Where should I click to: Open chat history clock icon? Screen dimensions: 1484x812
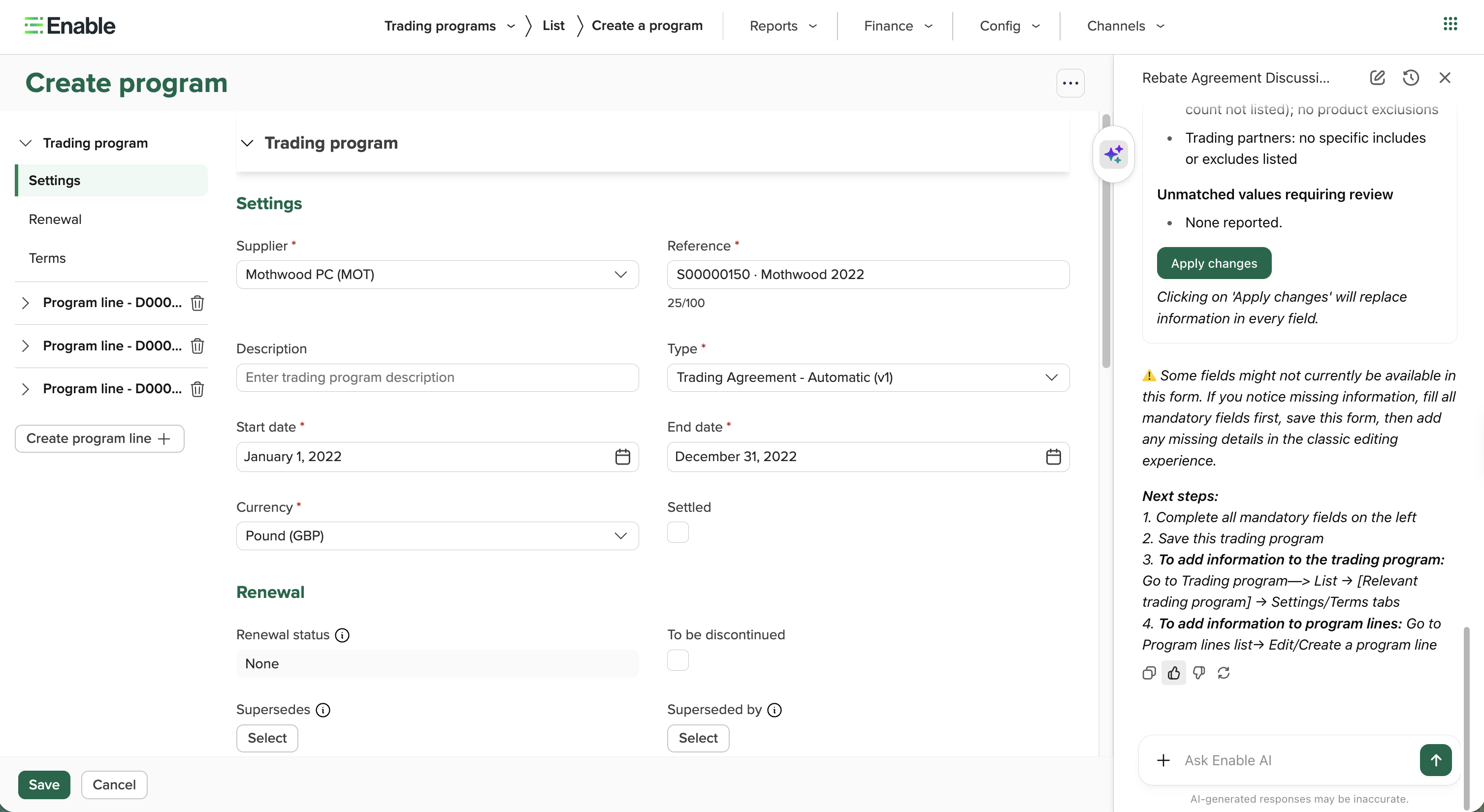[1411, 78]
